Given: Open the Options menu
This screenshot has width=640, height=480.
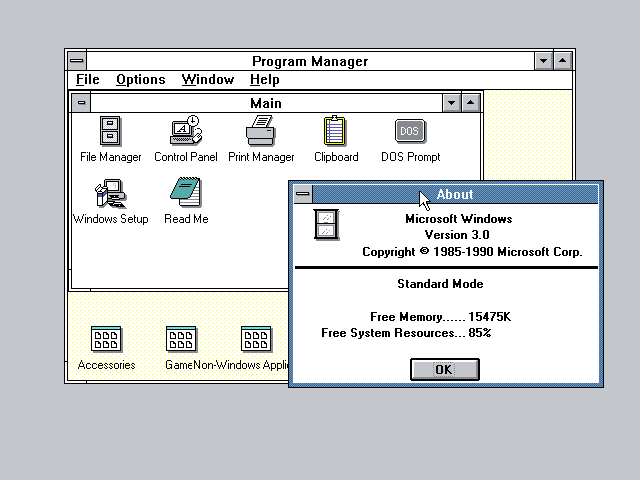Looking at the screenshot, I should 141,80.
